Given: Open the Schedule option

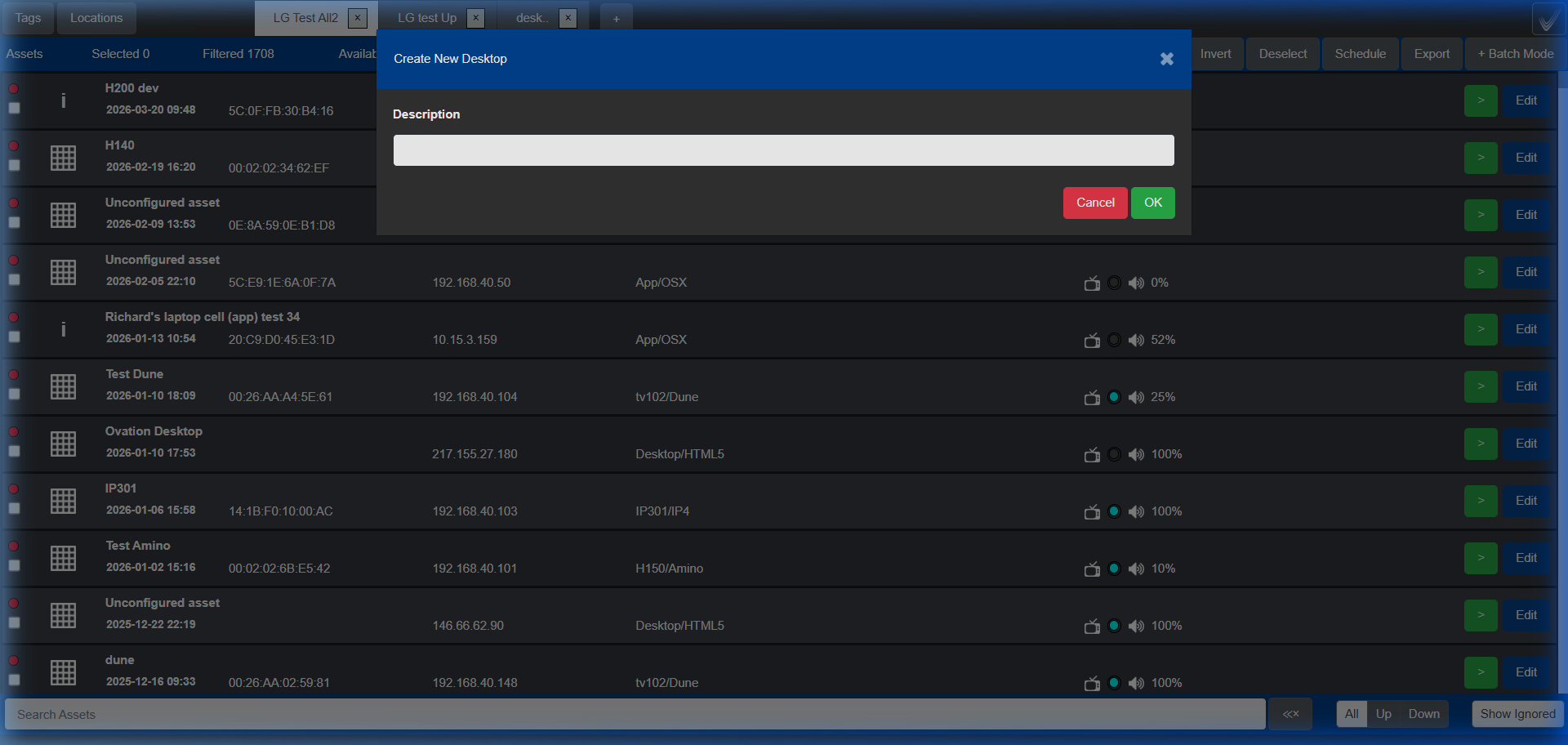Looking at the screenshot, I should pos(1361,54).
